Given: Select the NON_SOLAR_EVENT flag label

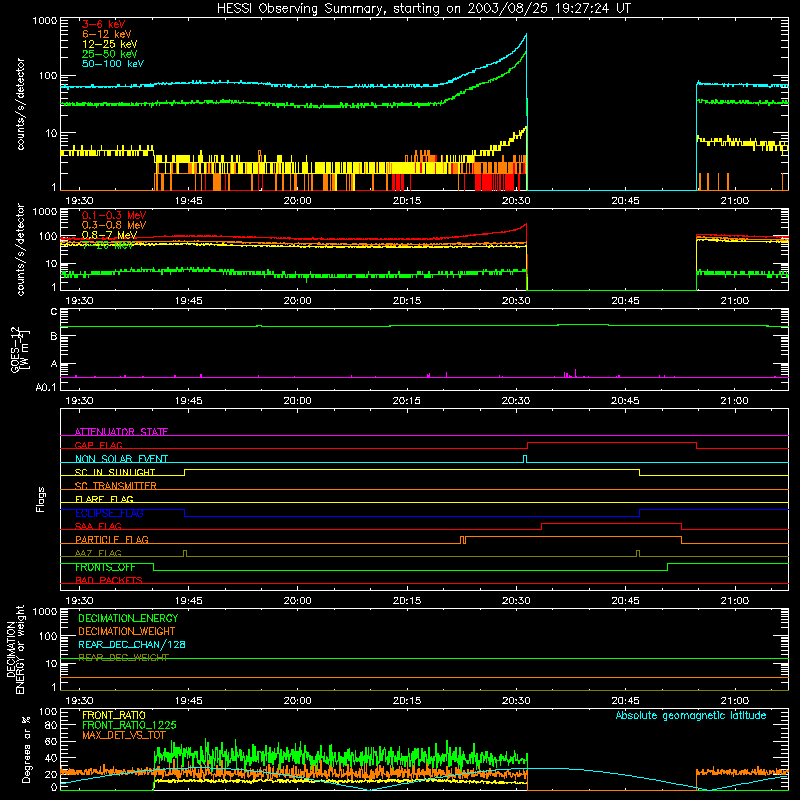Looking at the screenshot, I should tap(121, 459).
